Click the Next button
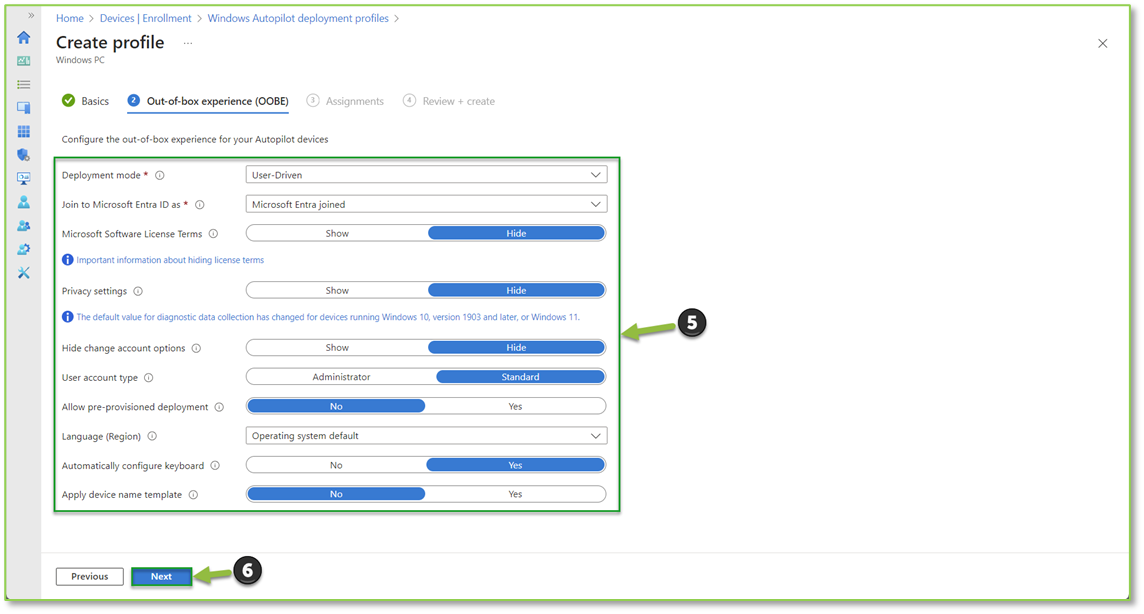1144x614 pixels. tap(161, 576)
